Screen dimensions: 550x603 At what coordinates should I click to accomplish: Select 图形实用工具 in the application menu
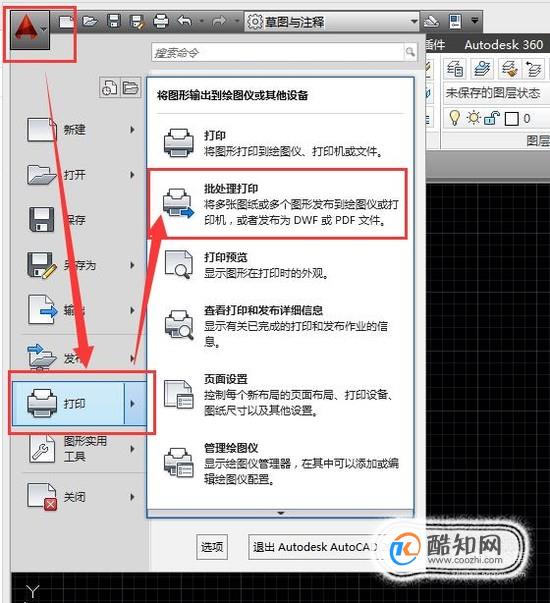coord(81,449)
